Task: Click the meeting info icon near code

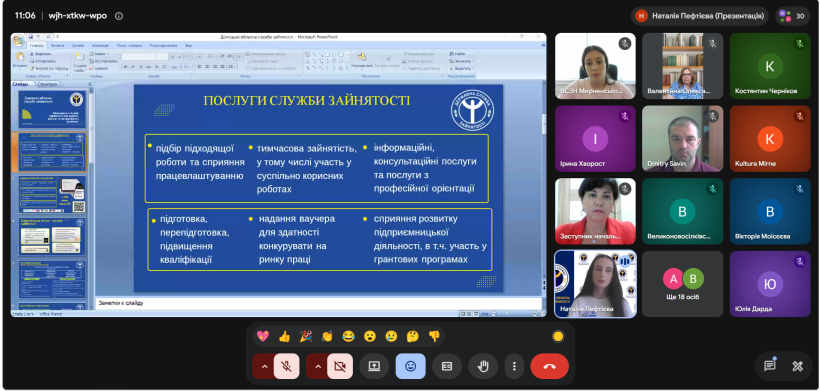Action: click(x=119, y=16)
